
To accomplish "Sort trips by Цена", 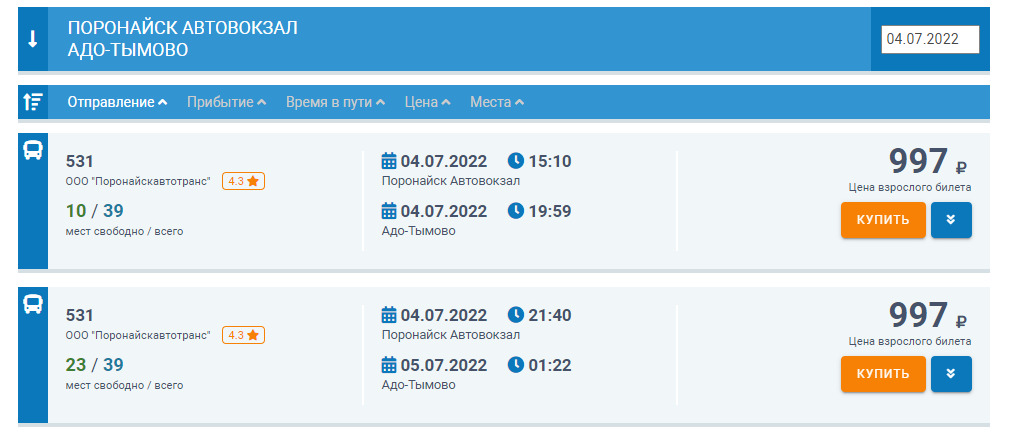I will click(427, 102).
